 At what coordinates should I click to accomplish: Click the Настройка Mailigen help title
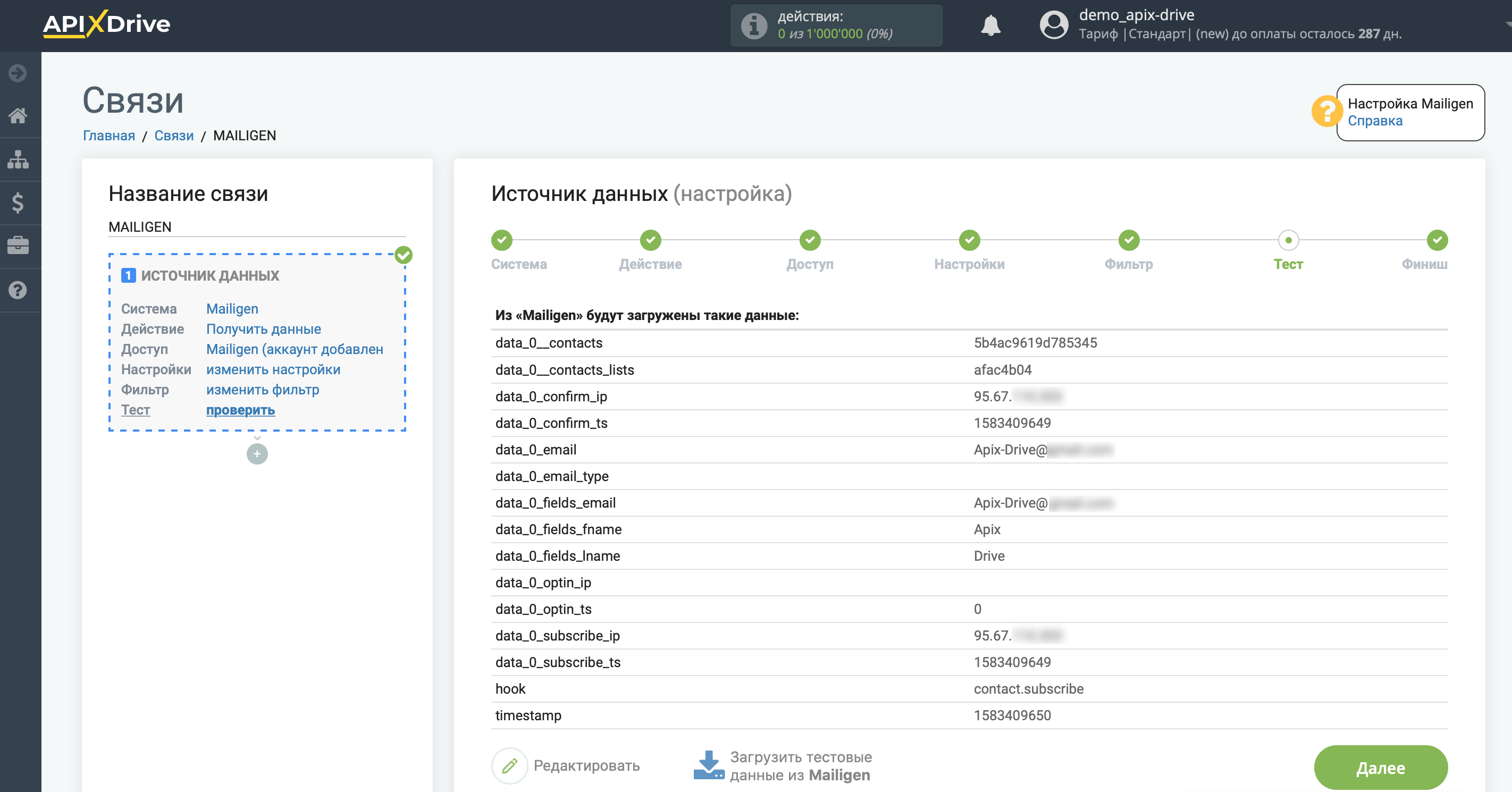(1410, 104)
